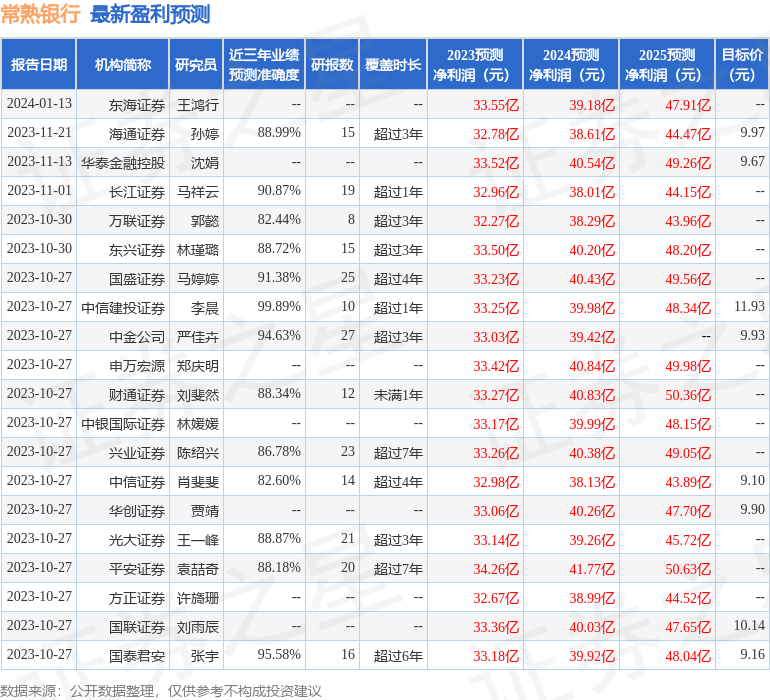
Task: Click 2024 forecast value 40.54亿
Action: pyautogui.click(x=592, y=163)
